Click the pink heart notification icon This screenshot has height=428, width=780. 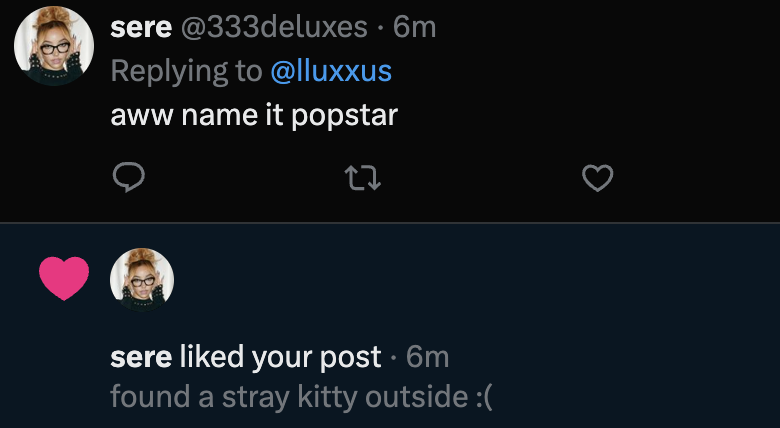coord(64,278)
